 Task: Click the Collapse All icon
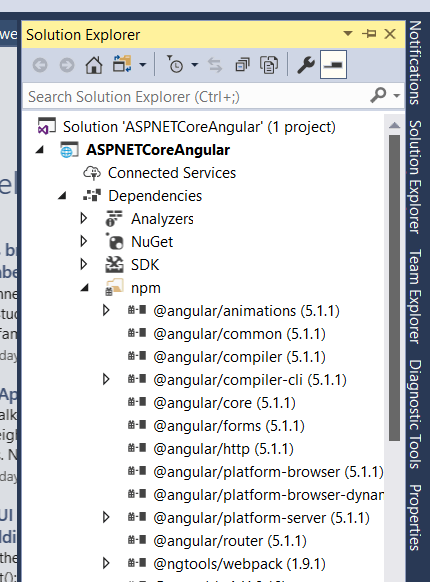[x=242, y=65]
